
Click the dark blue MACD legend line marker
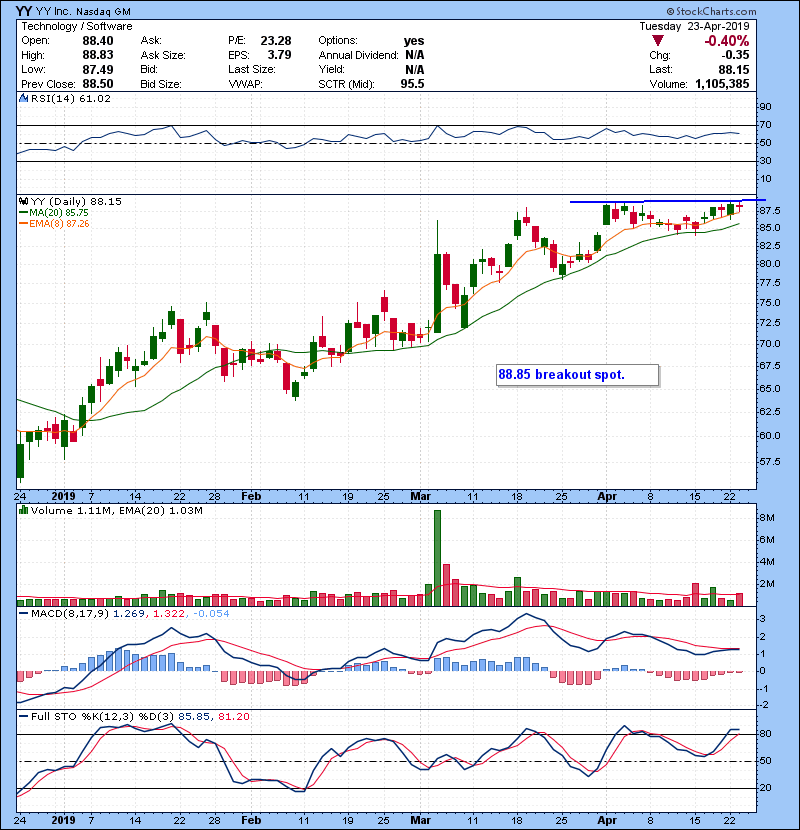click(x=23, y=614)
